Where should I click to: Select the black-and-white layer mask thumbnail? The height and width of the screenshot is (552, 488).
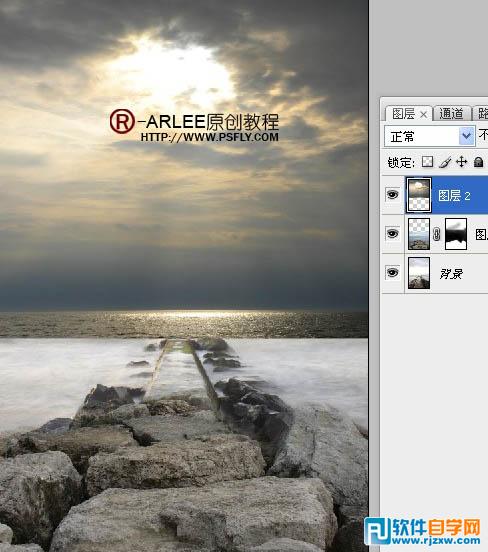(456, 234)
